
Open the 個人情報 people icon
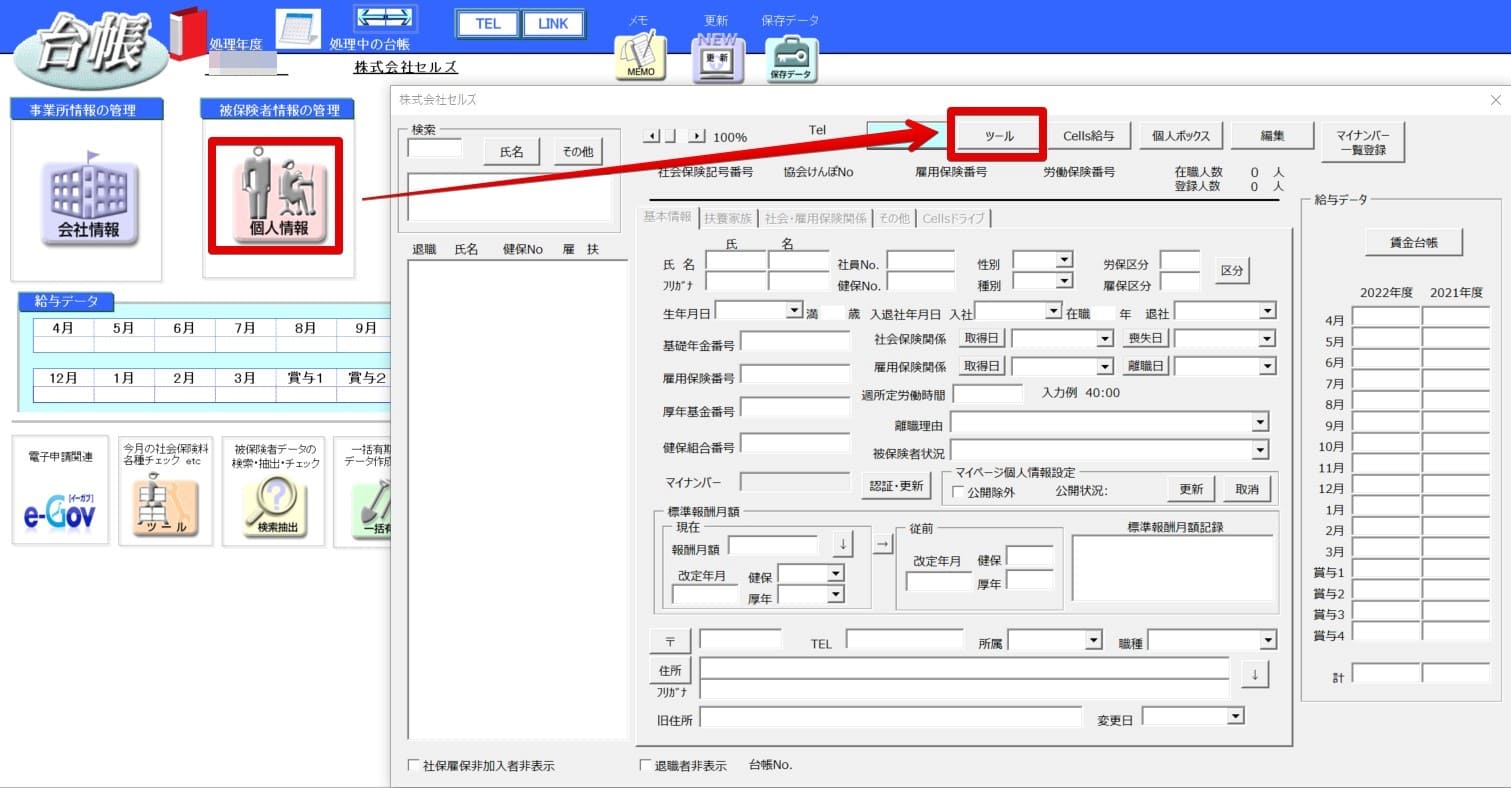(x=278, y=197)
